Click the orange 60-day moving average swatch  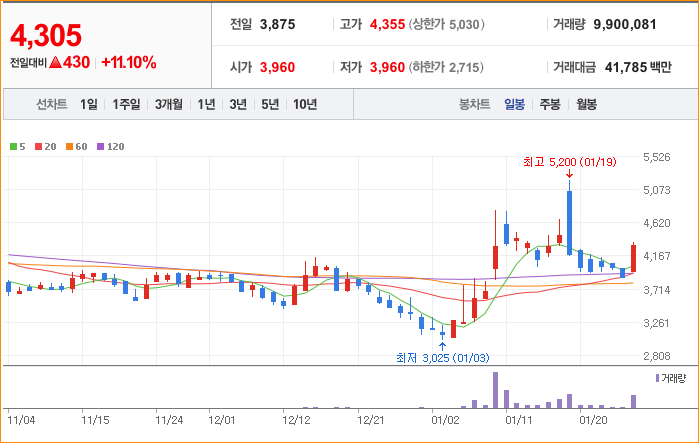tap(70, 147)
